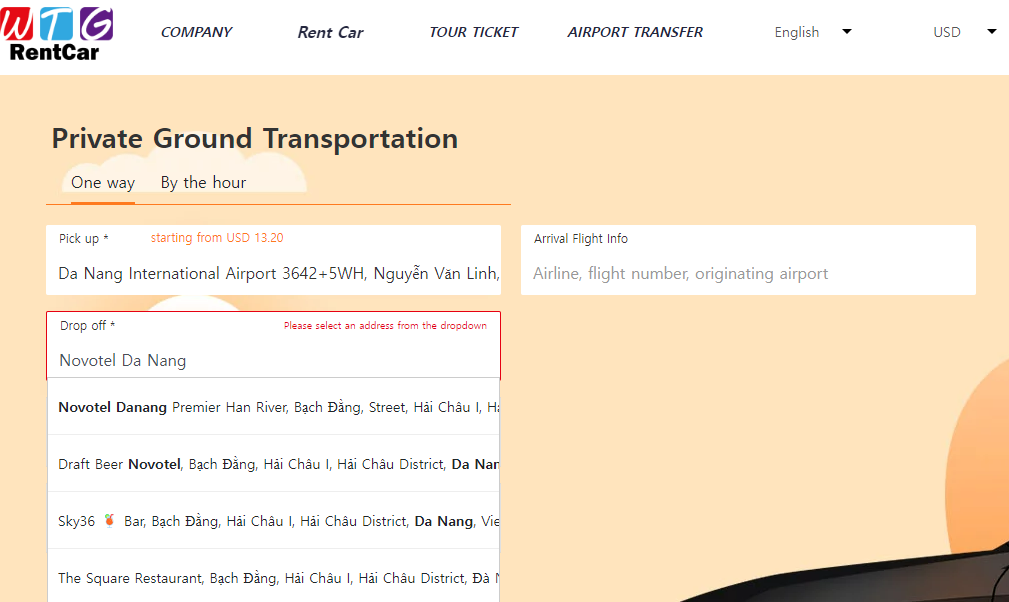Choose Draft Beer Novotel suggestion
Screen dimensions: 1009x602
click(x=273, y=464)
